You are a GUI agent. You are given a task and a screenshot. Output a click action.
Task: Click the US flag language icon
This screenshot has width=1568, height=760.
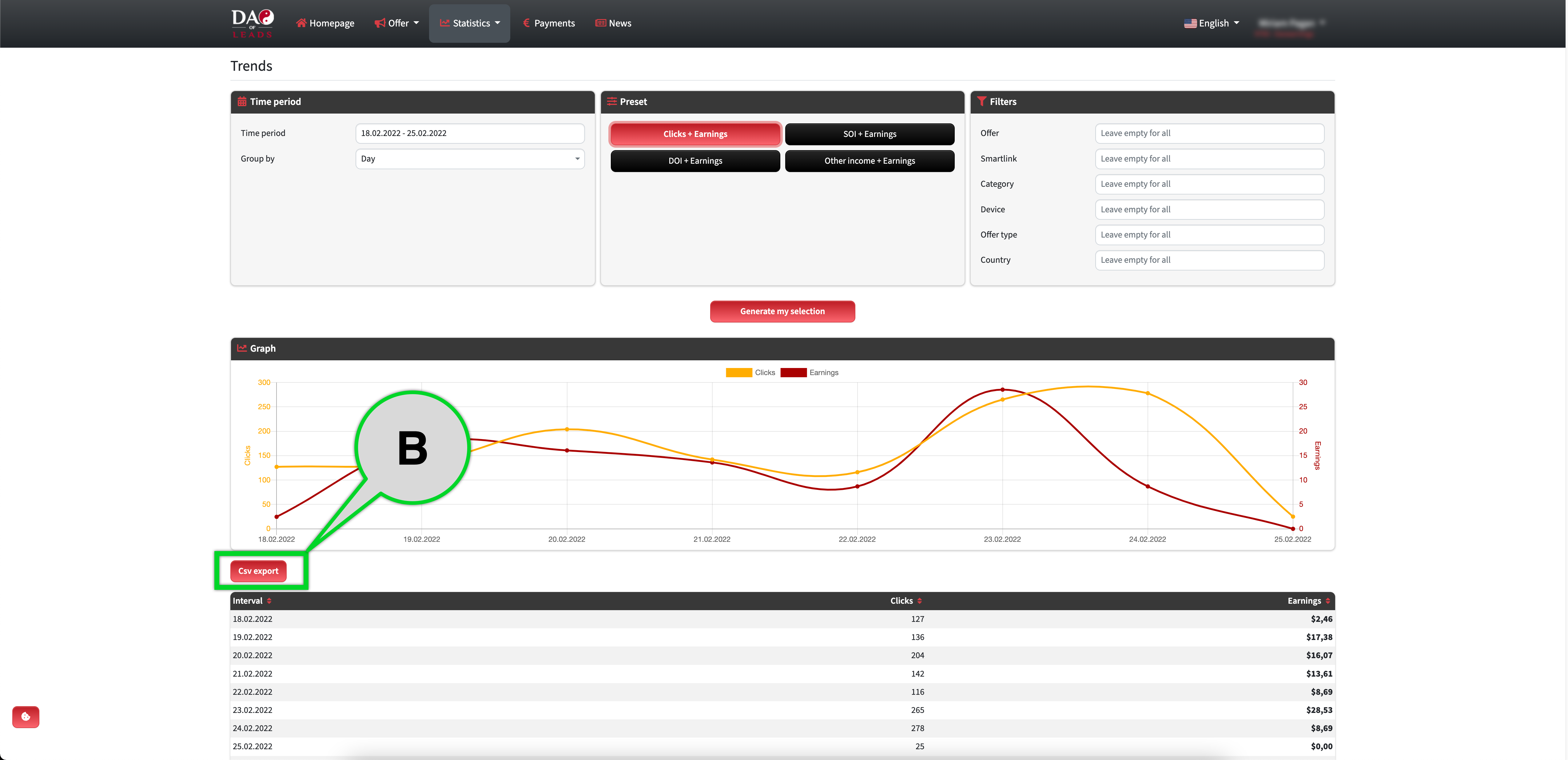click(1190, 23)
